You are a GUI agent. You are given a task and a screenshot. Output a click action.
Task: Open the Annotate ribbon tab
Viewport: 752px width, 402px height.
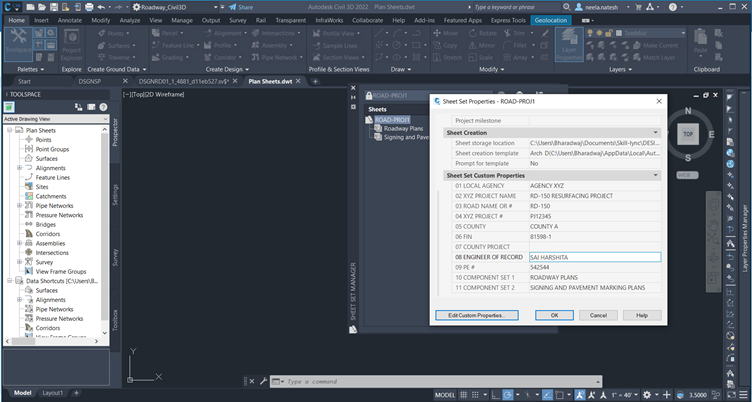[70, 20]
